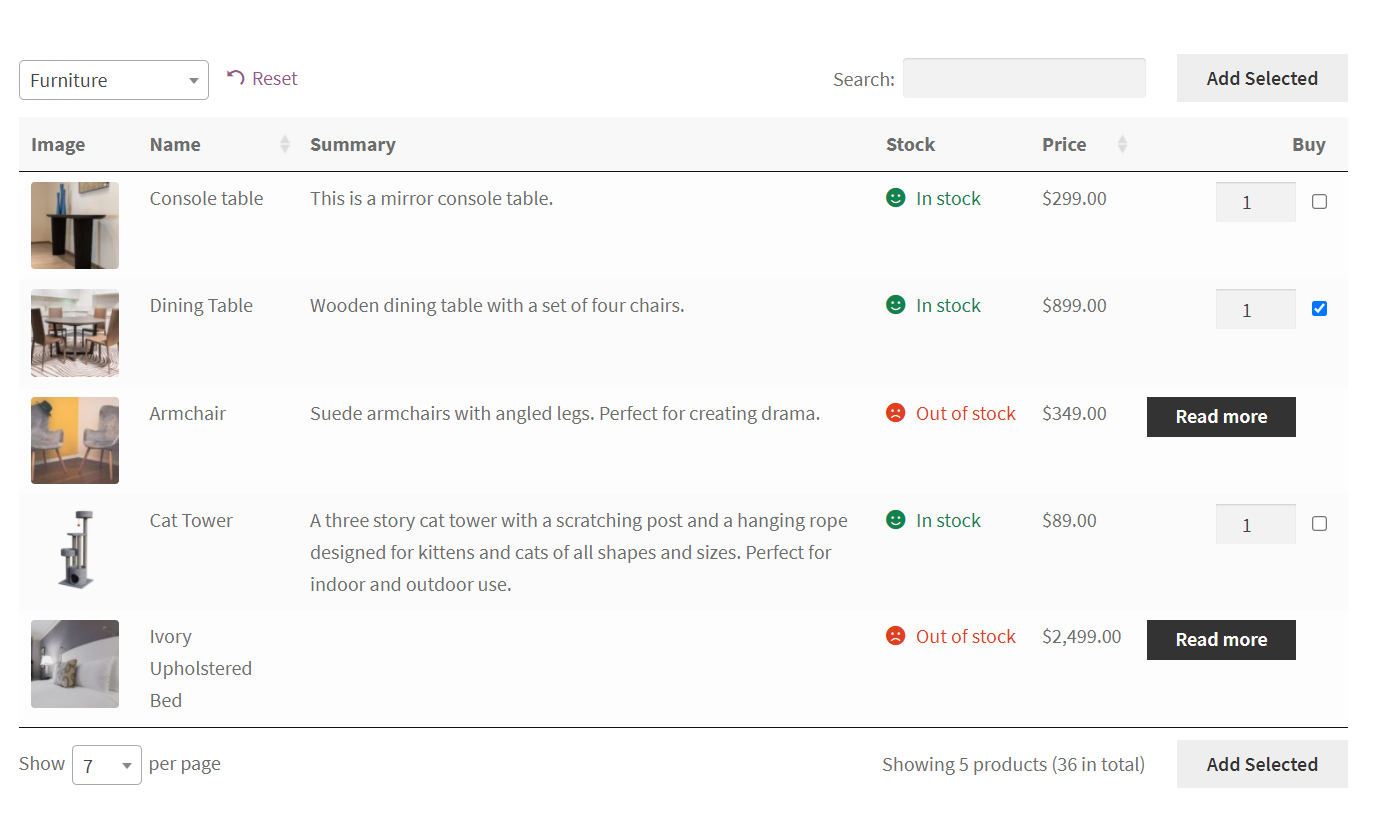This screenshot has width=1375, height=816.
Task: Select the Summary column header
Action: pos(353,144)
